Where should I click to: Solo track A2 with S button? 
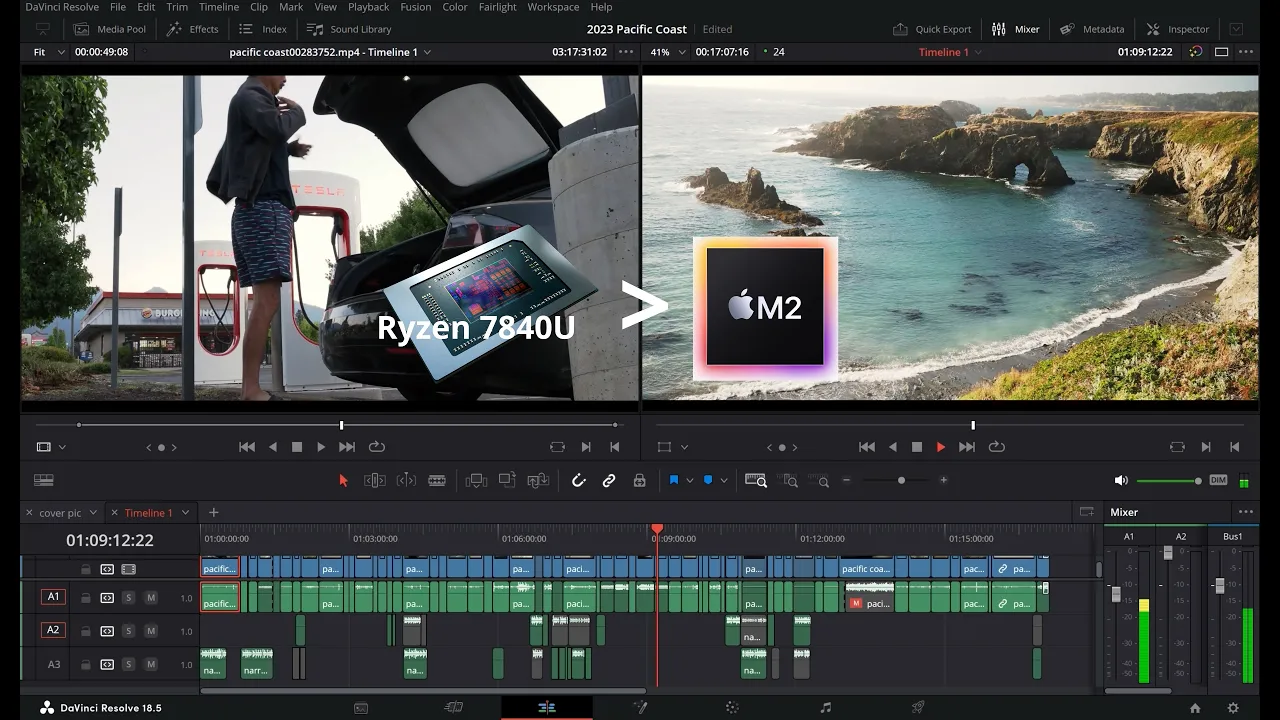click(x=128, y=630)
